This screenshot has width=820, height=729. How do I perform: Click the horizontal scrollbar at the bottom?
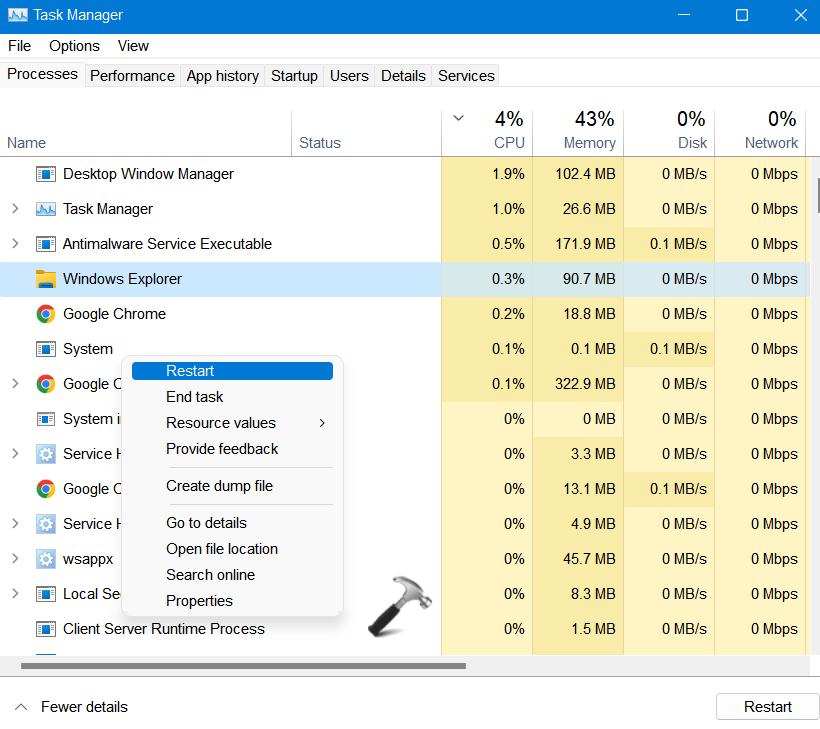coord(243,665)
